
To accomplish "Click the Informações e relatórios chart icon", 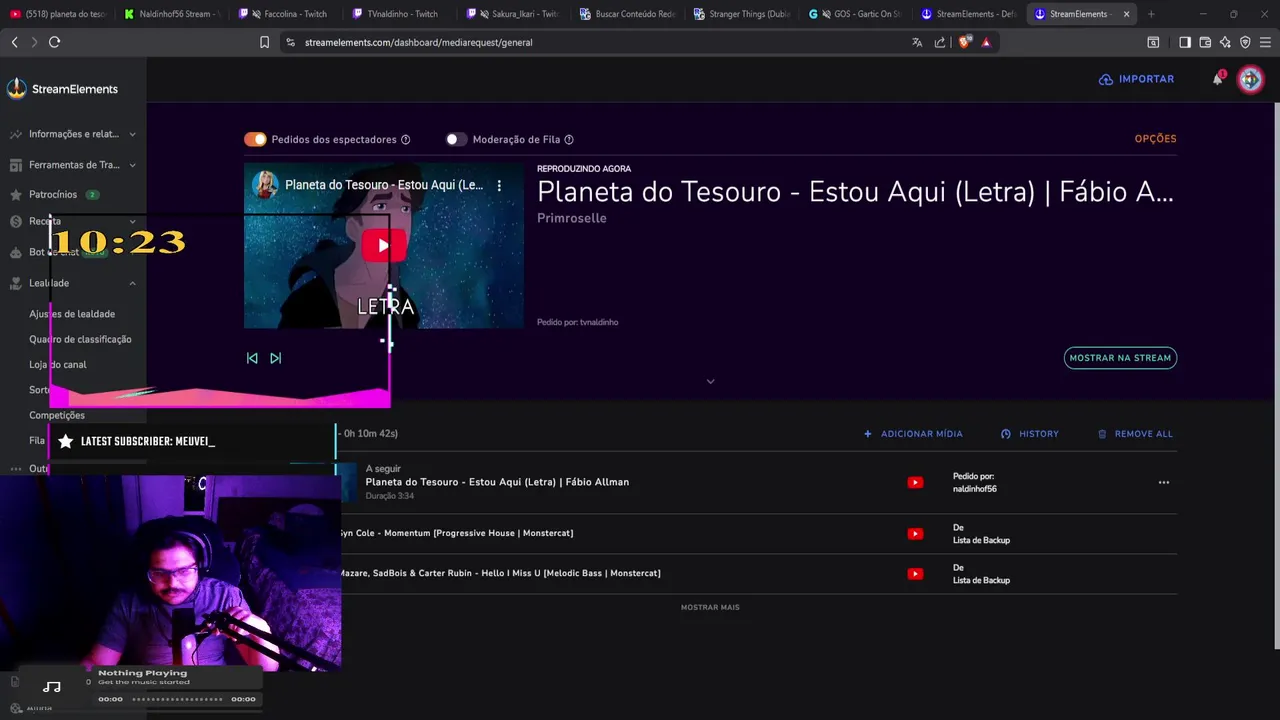I will pos(16,134).
